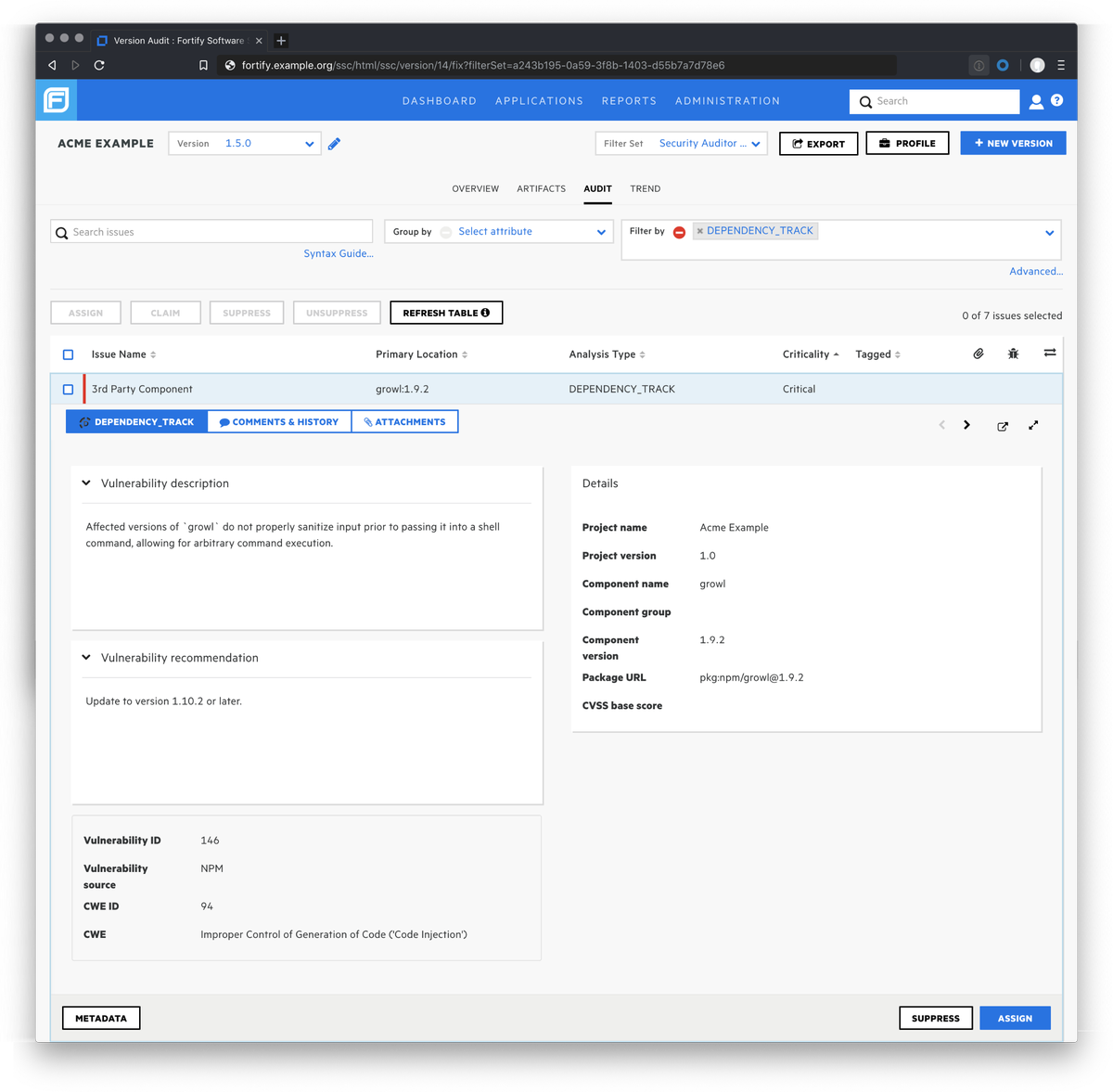Image resolution: width=1113 pixels, height=1092 pixels.
Task: Click the column settings arrows icon
Action: (x=1050, y=353)
